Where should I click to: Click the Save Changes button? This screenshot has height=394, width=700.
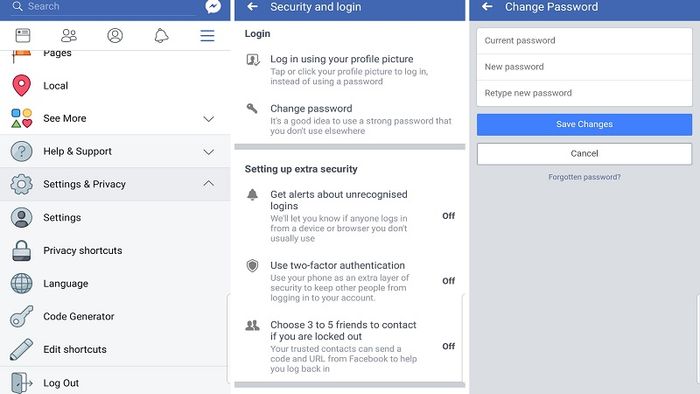click(584, 124)
